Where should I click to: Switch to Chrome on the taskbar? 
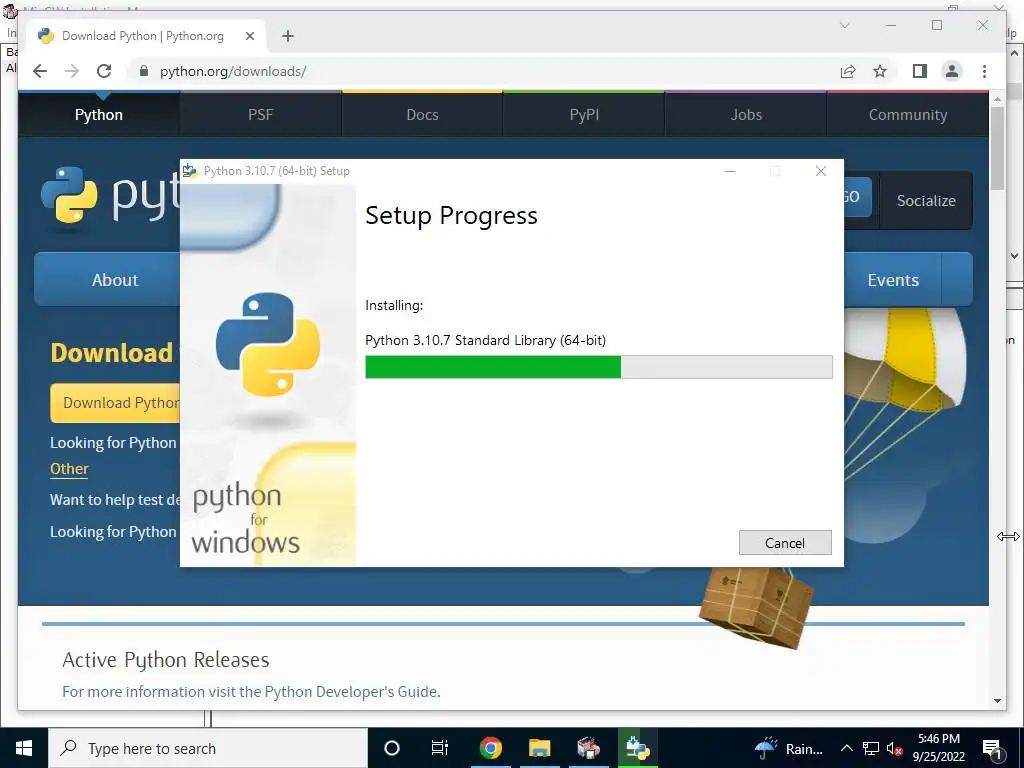(490, 748)
